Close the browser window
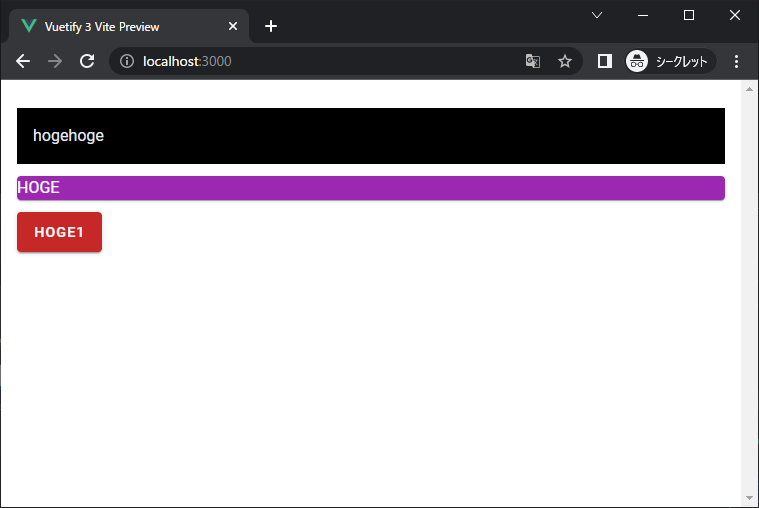The width and height of the screenshot is (759, 508). click(735, 15)
